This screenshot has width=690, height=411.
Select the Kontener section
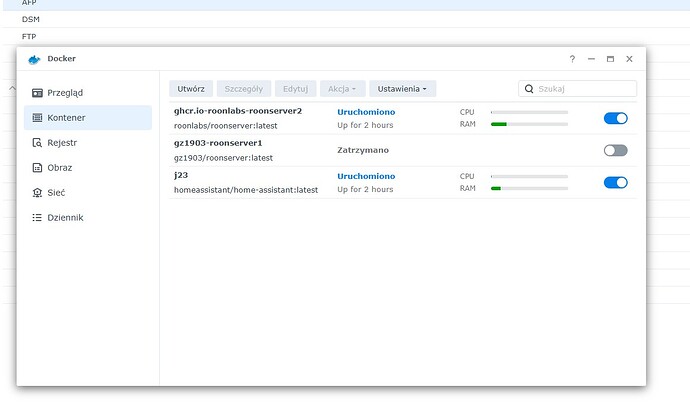click(88, 117)
